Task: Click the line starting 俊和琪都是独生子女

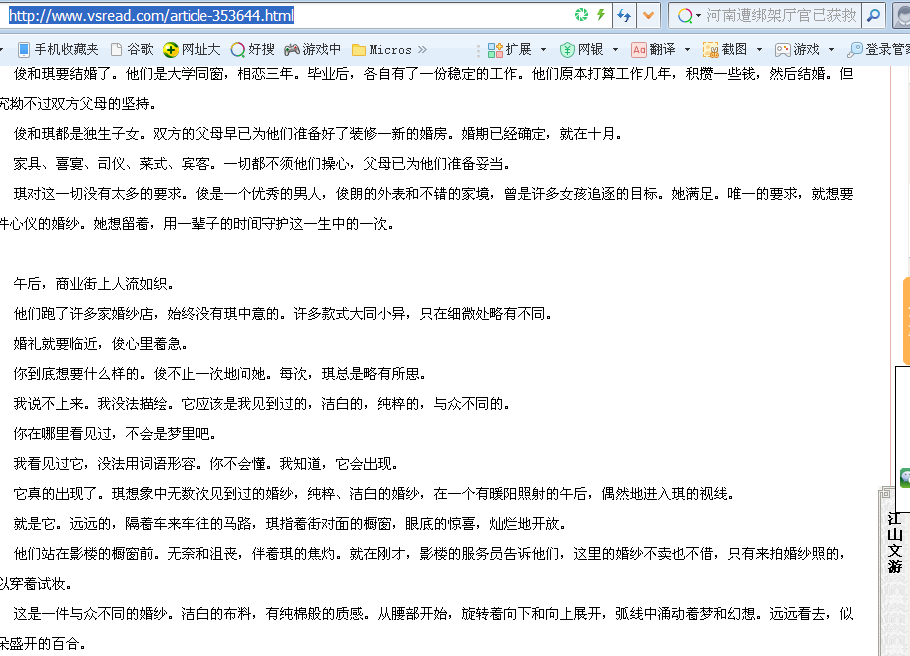Action: (318, 134)
